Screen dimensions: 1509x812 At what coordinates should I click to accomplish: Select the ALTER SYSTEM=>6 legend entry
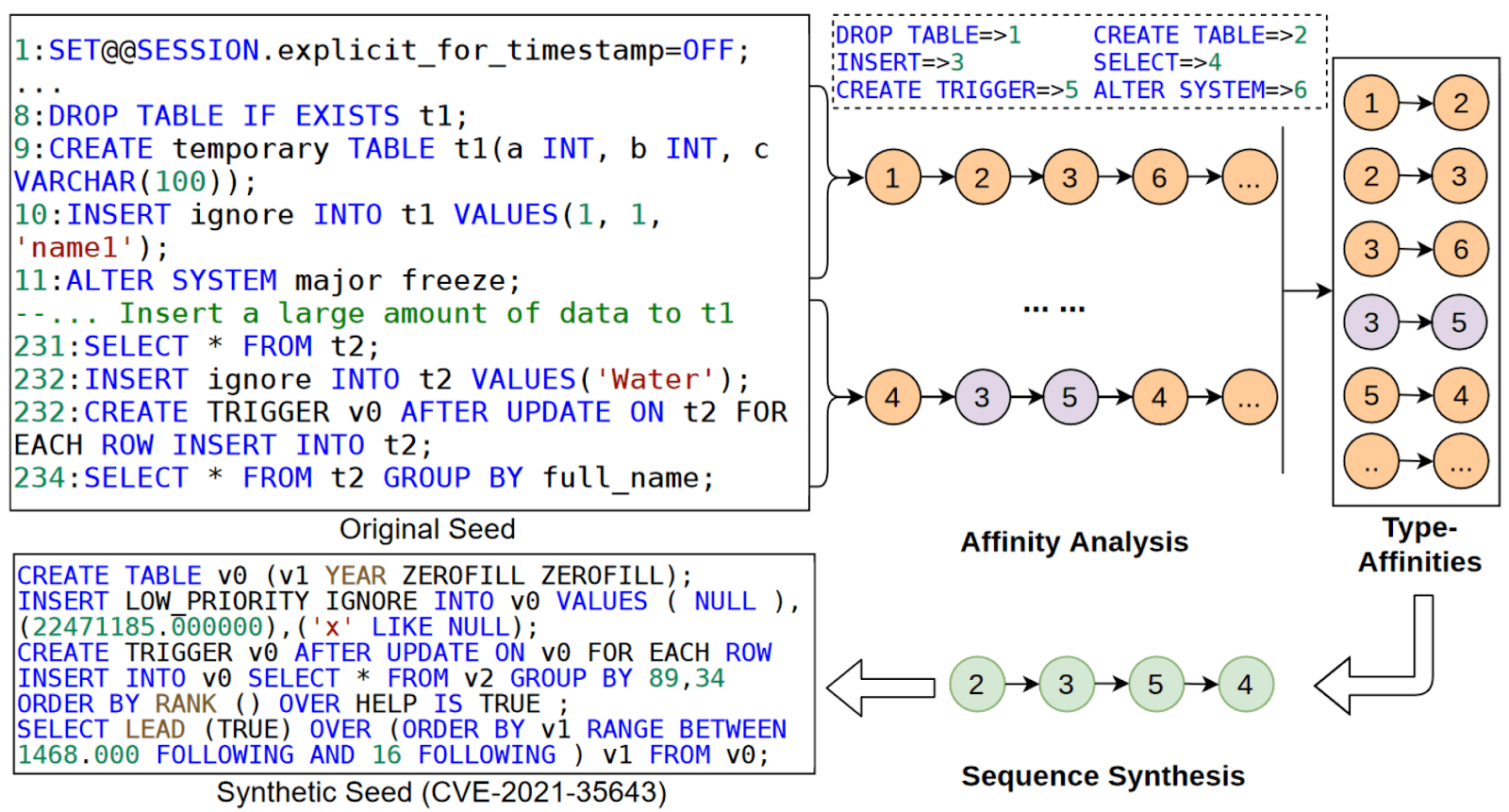(1200, 91)
